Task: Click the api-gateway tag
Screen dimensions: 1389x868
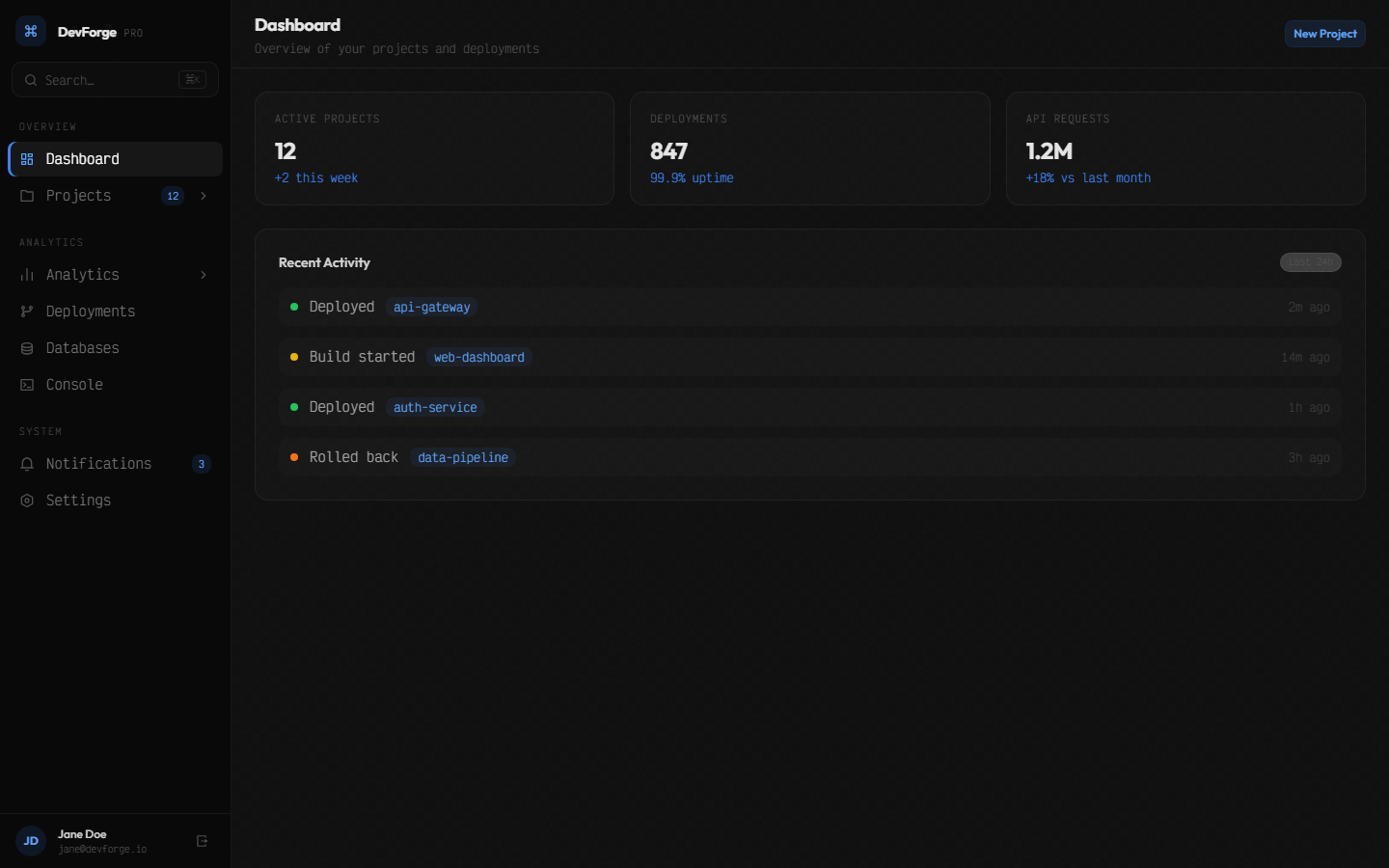Action: [x=432, y=307]
